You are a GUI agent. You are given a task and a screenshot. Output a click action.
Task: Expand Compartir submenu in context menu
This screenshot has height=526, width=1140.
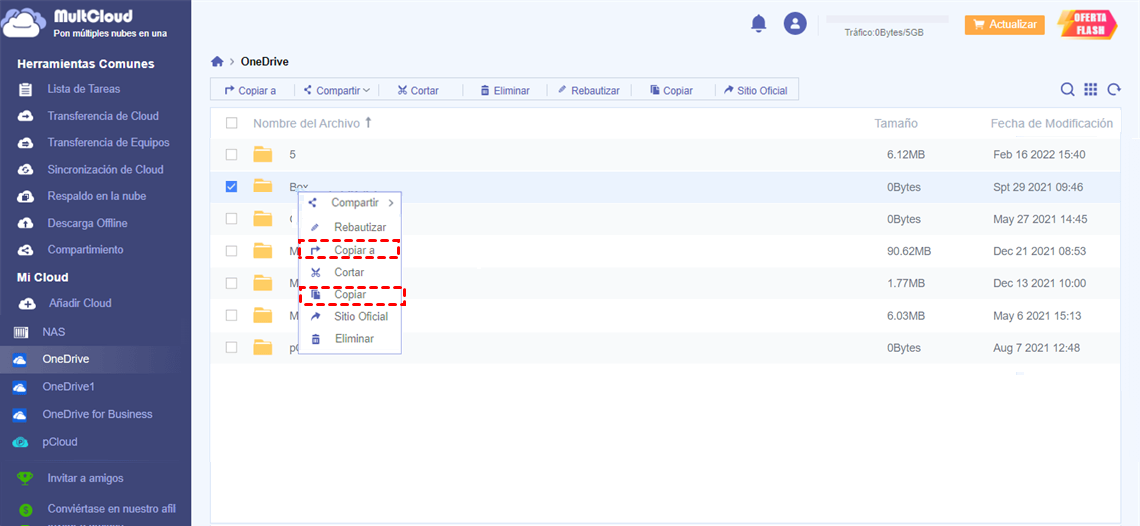pos(351,203)
